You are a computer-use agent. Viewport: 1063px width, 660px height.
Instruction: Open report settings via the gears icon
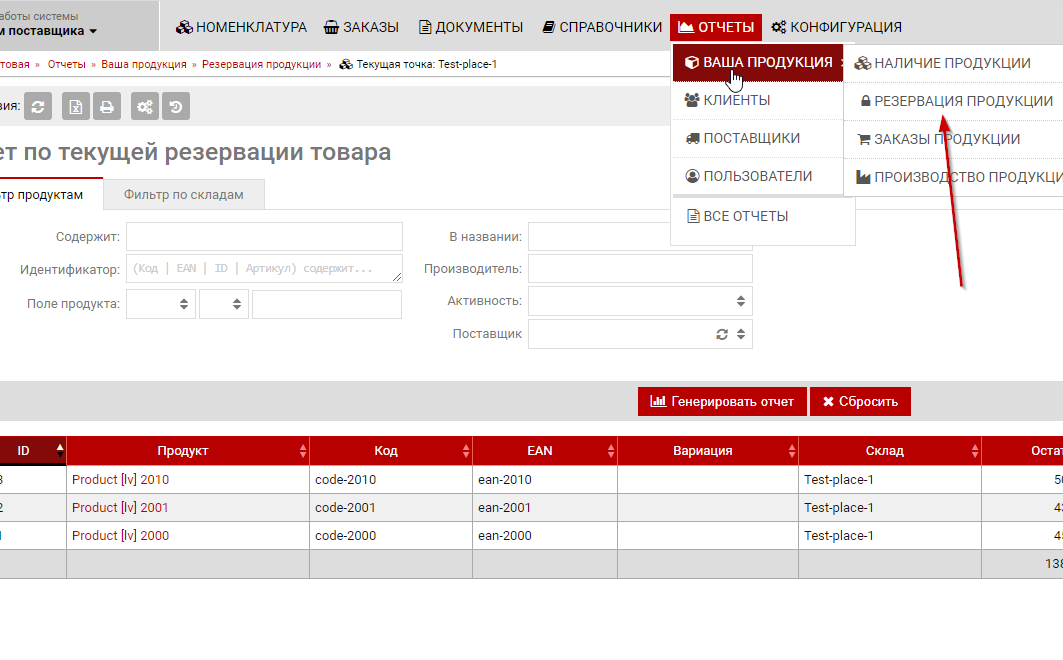click(145, 106)
